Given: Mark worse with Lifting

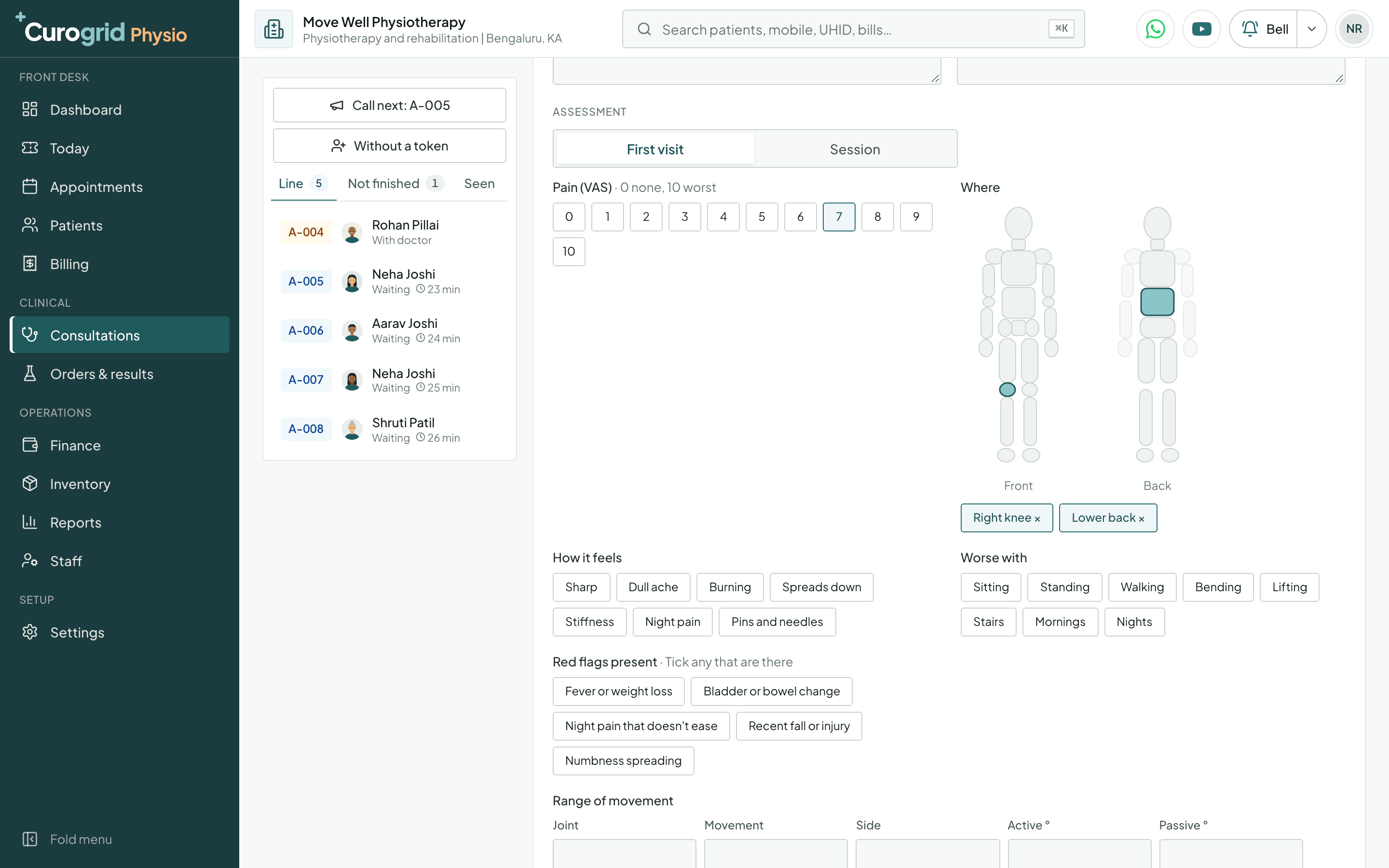Looking at the screenshot, I should [x=1289, y=587].
